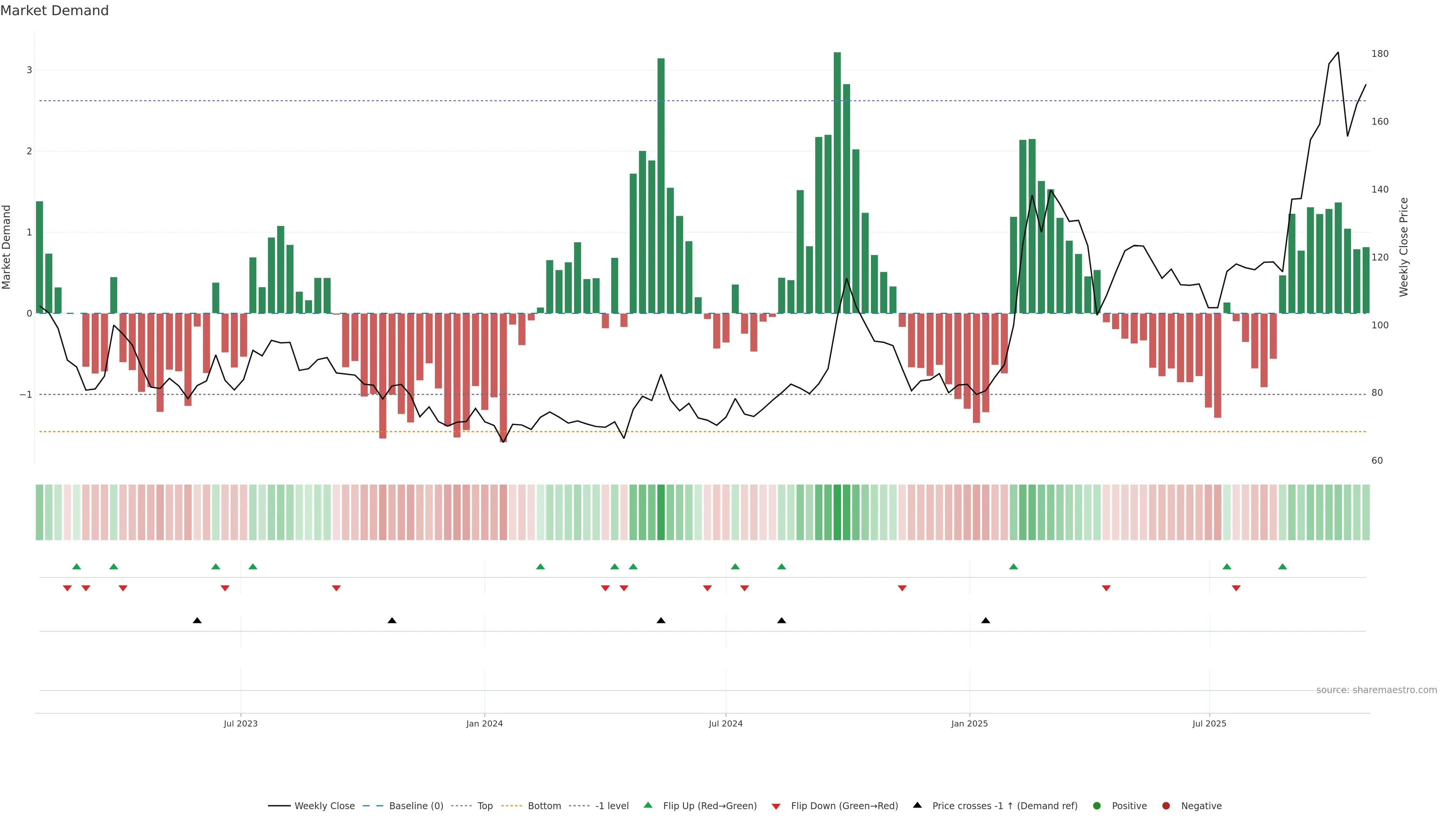Toggle the Top dotted line legend entry
The width and height of the screenshot is (1456, 819).
(485, 805)
